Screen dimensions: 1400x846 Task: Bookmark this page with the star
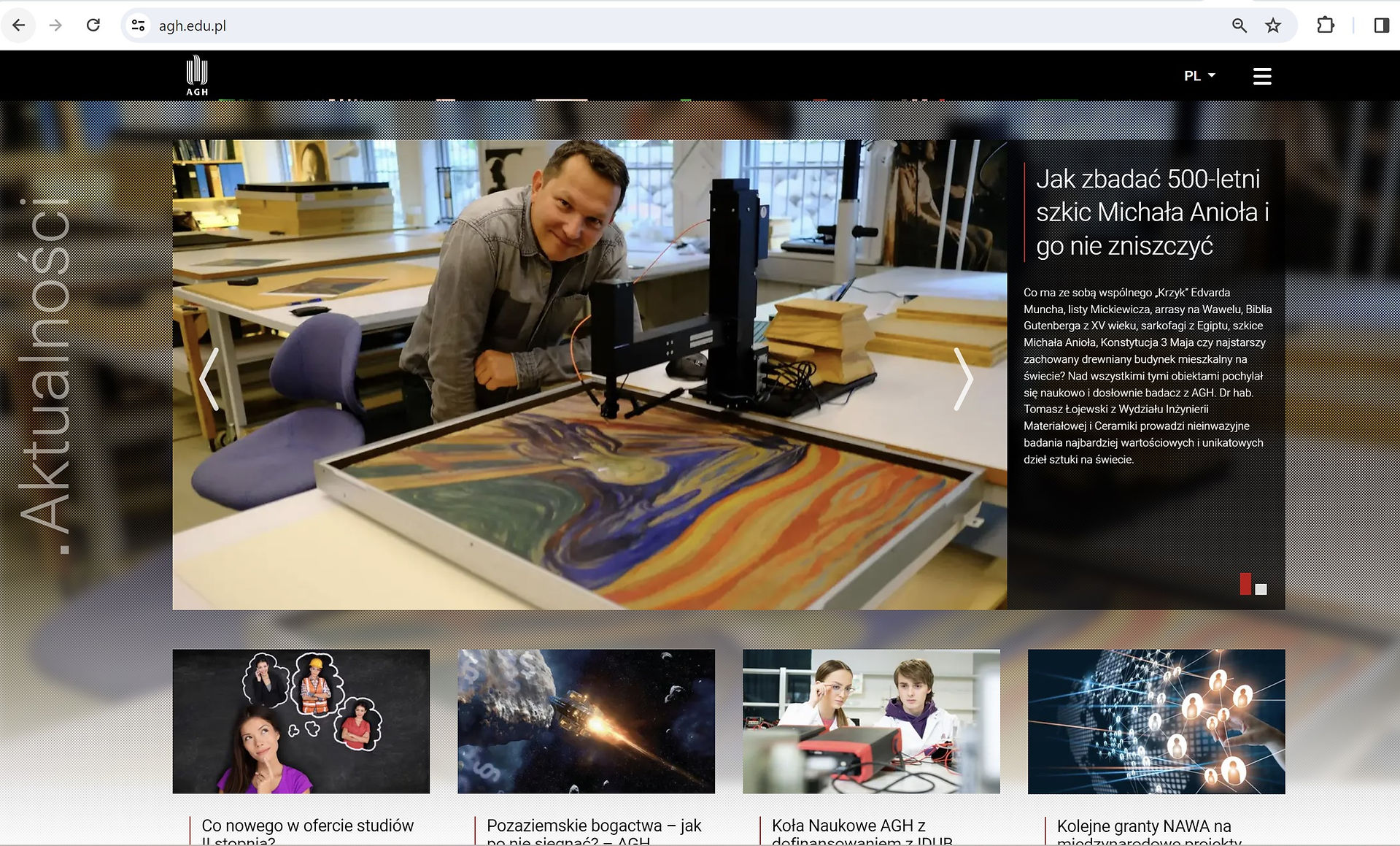1273,26
